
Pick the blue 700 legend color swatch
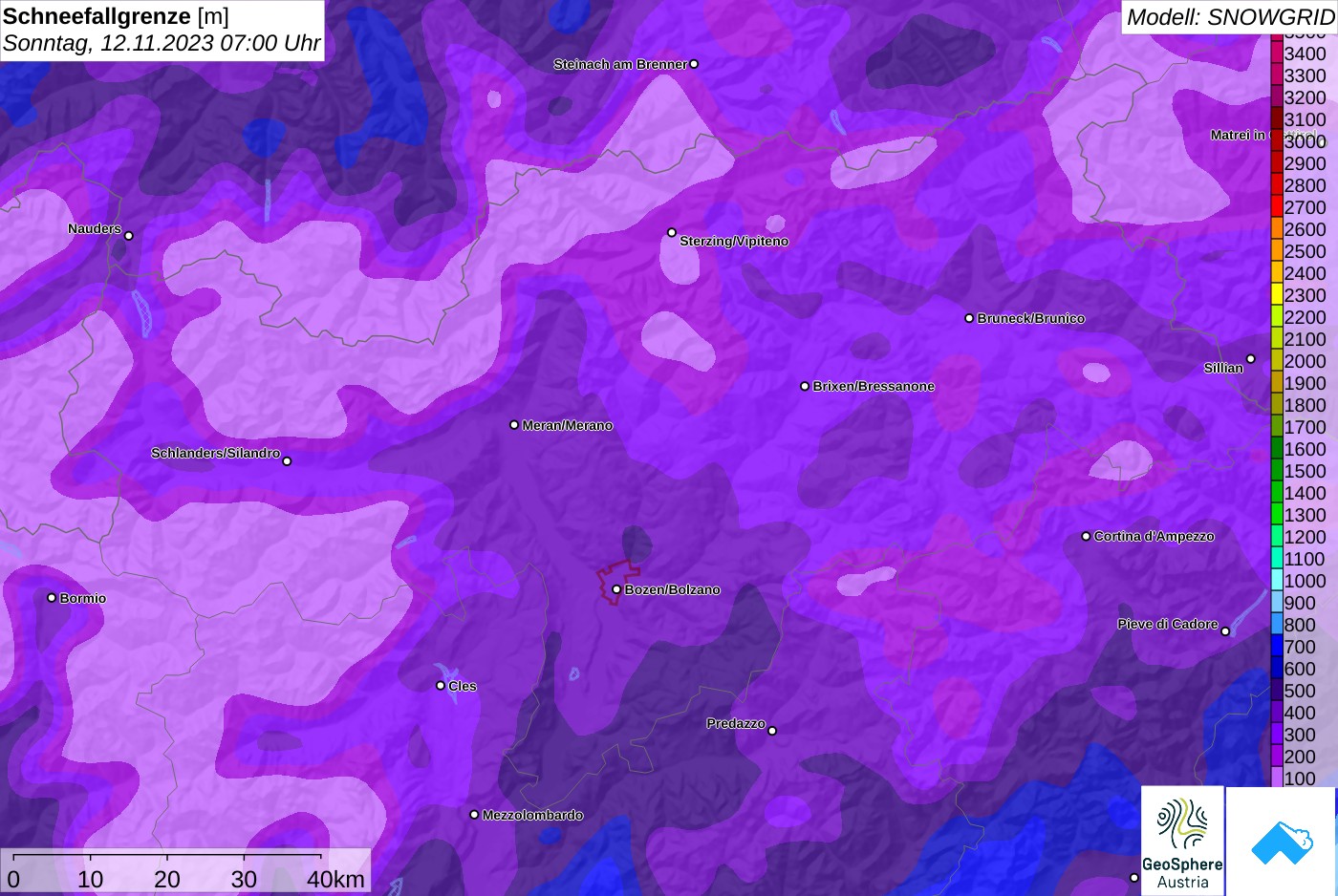click(1276, 647)
